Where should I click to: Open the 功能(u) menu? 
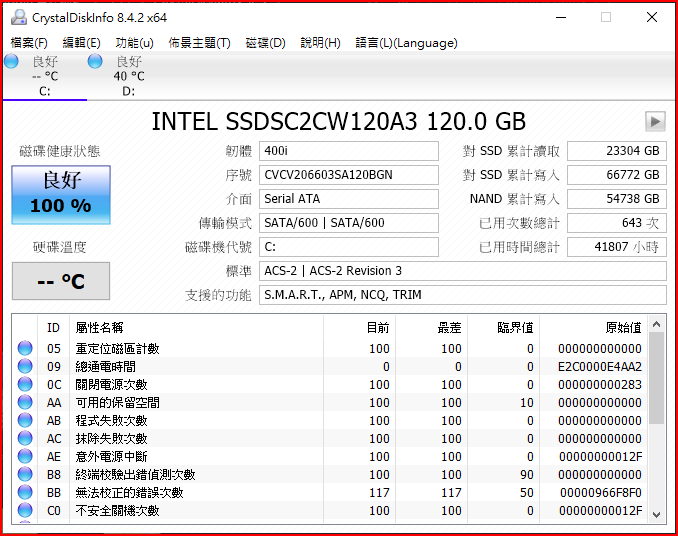134,43
